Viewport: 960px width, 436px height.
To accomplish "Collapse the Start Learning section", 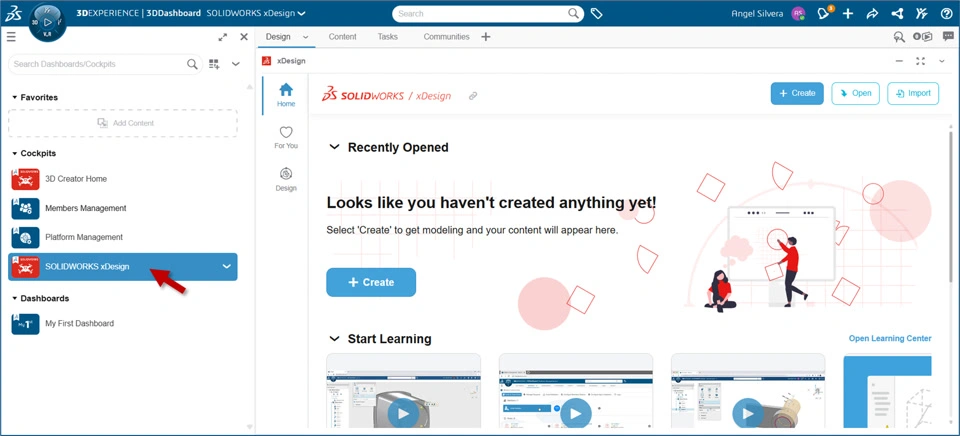I will [x=334, y=339].
